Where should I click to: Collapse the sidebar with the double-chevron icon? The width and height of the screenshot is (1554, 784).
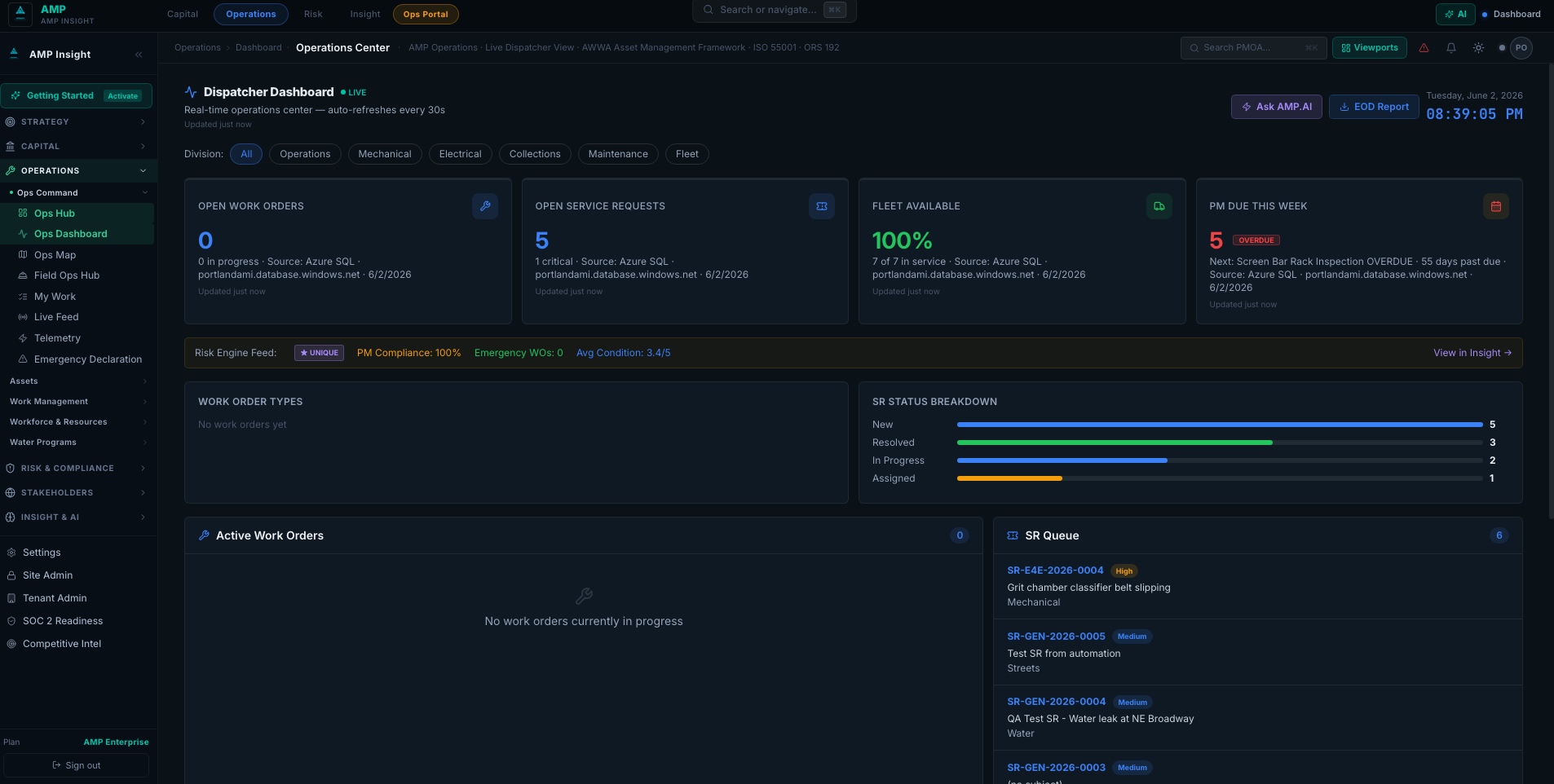click(x=139, y=55)
